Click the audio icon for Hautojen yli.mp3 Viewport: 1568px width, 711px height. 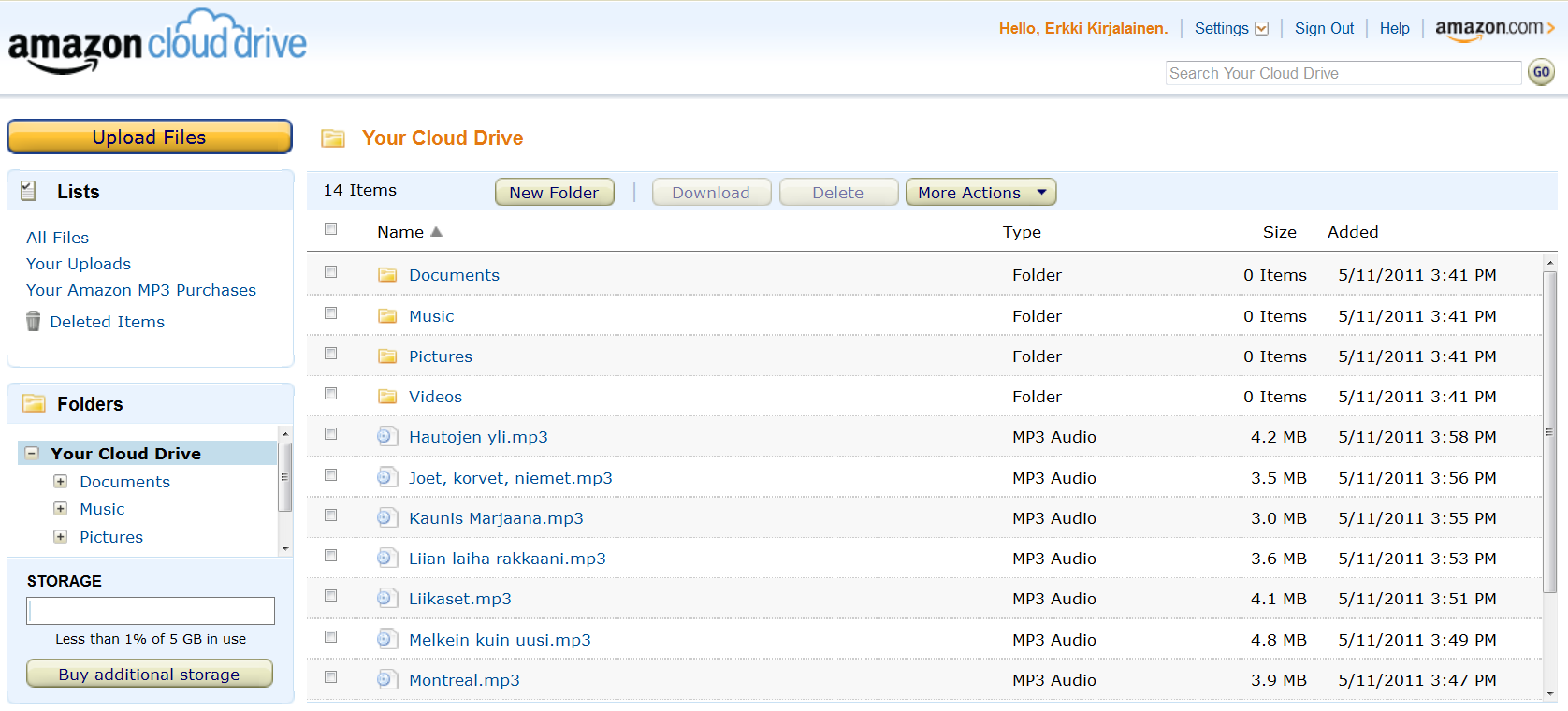click(386, 436)
